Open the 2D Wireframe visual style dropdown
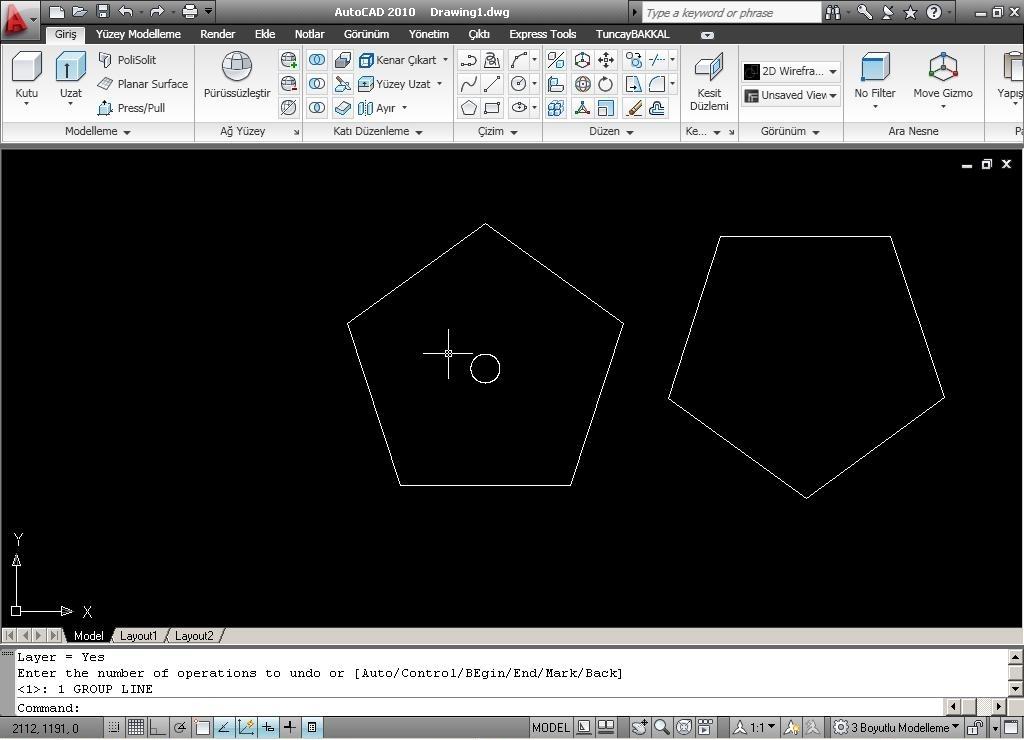 tap(790, 71)
